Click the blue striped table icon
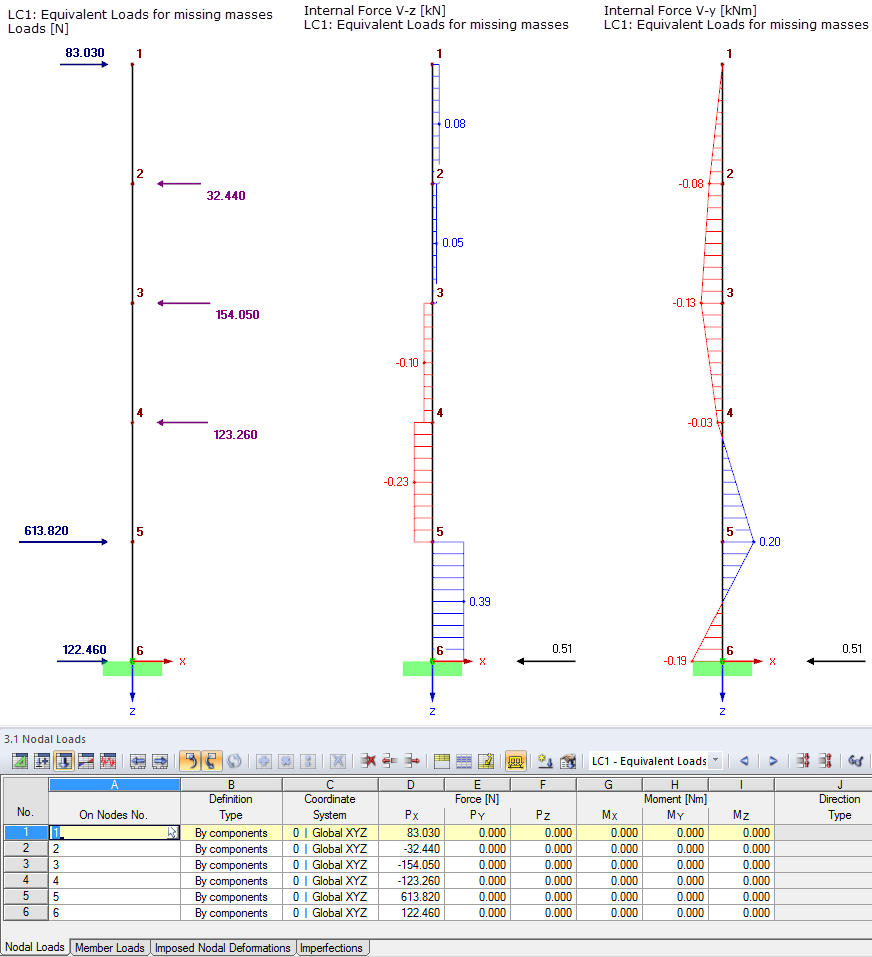Viewport: 872px width, 957px height. [x=464, y=761]
